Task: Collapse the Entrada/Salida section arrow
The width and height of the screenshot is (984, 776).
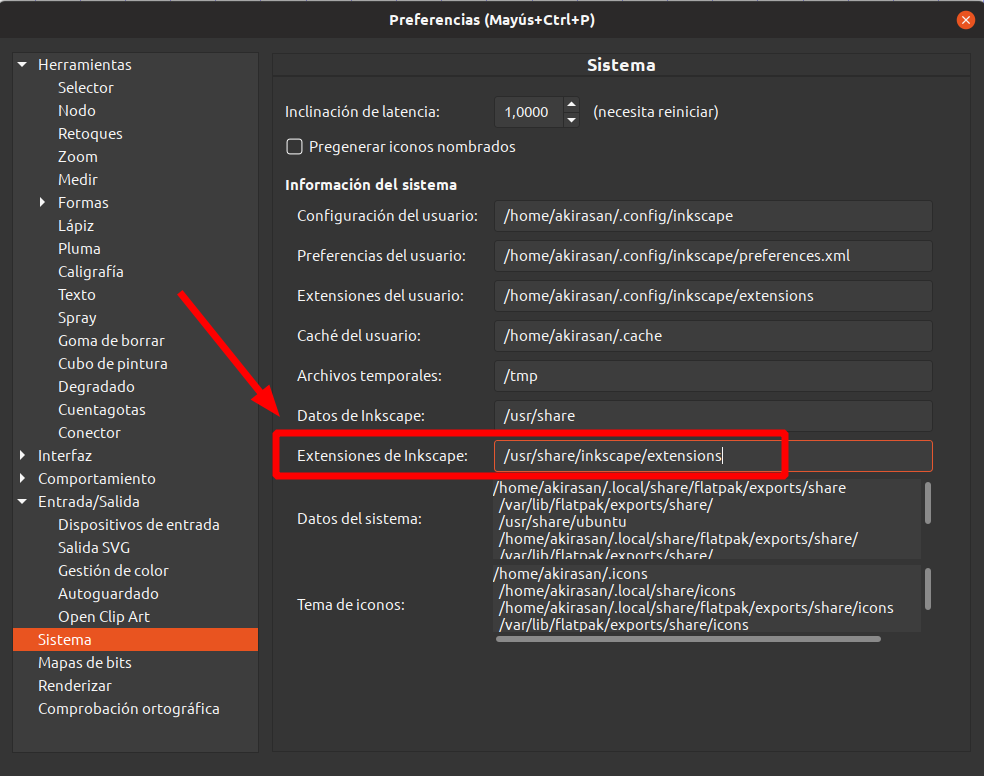Action: pos(22,501)
